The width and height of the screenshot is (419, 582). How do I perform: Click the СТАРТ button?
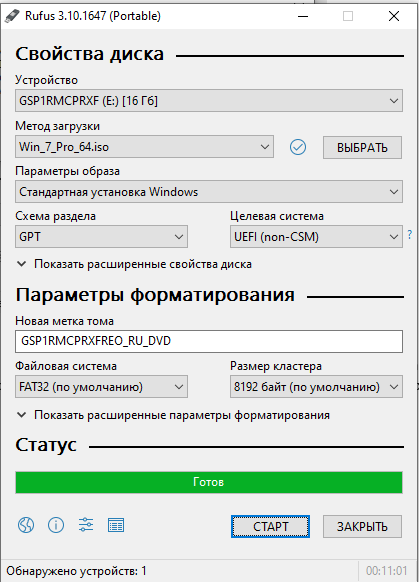tap(270, 526)
